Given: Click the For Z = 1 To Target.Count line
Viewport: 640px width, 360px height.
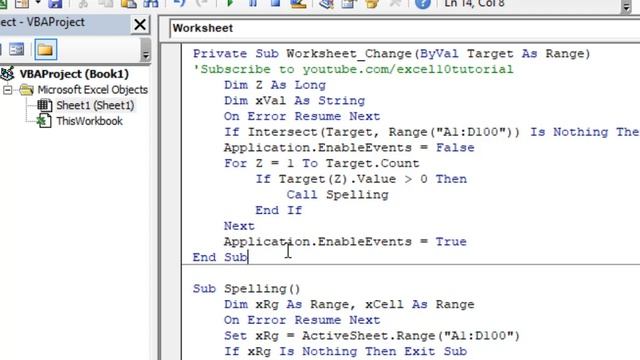Looking at the screenshot, I should point(322,164).
